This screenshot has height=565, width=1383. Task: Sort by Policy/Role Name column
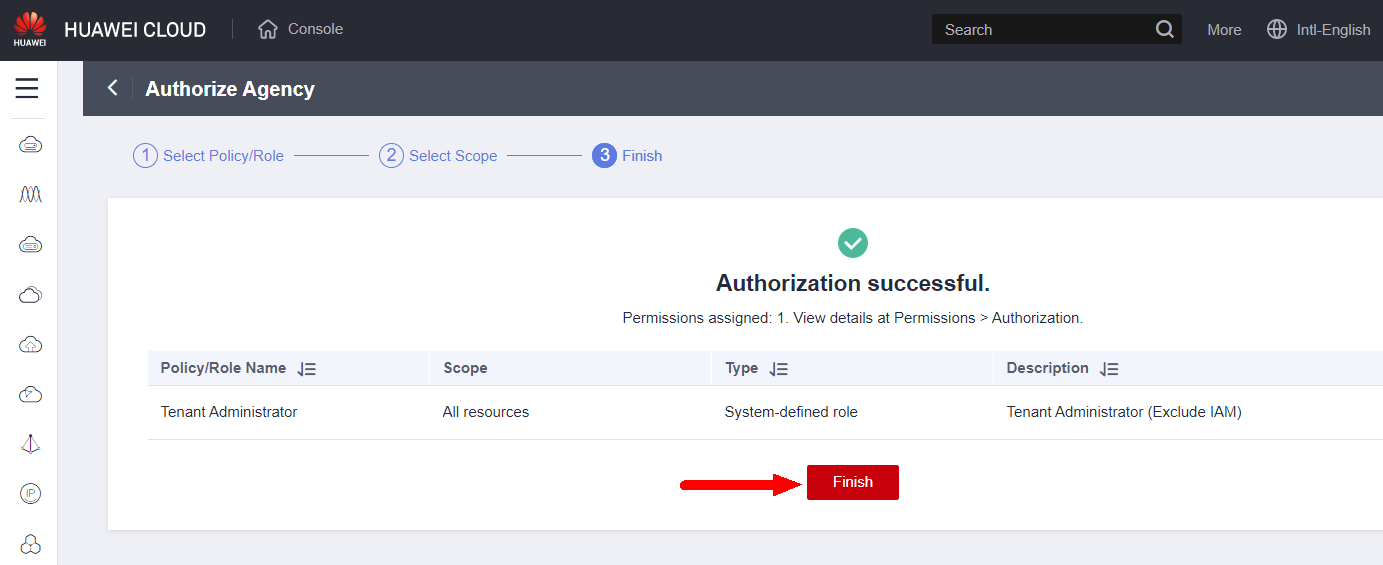pos(307,369)
